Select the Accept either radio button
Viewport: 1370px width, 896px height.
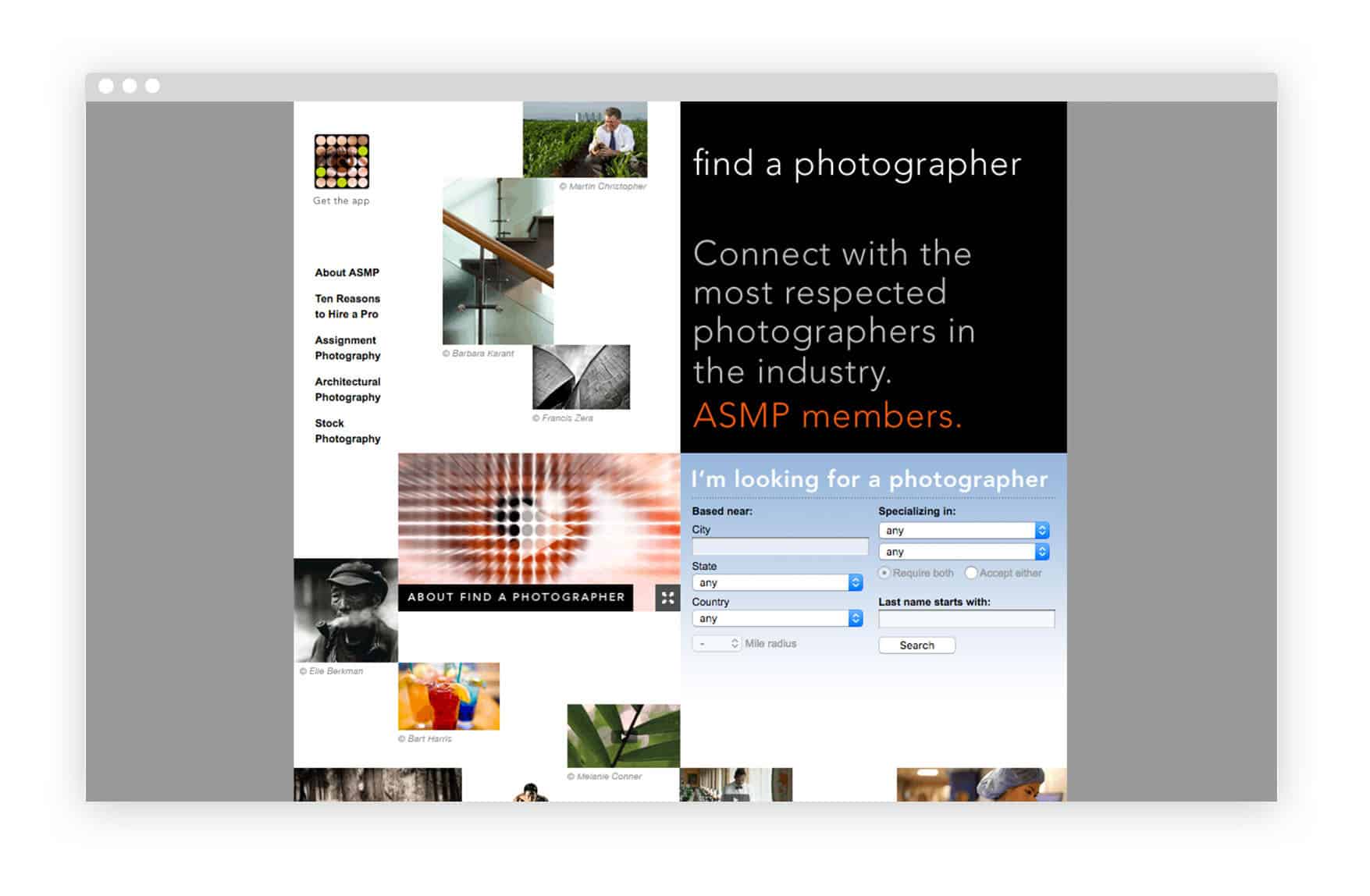(971, 573)
